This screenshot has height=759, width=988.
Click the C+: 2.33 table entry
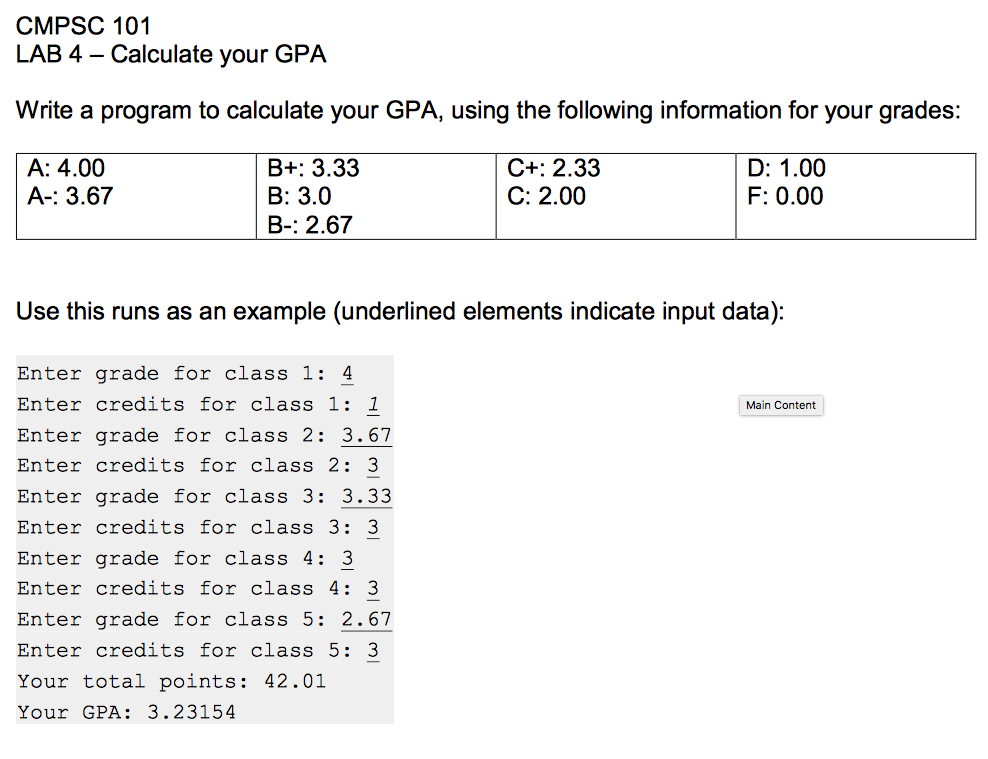click(x=554, y=168)
